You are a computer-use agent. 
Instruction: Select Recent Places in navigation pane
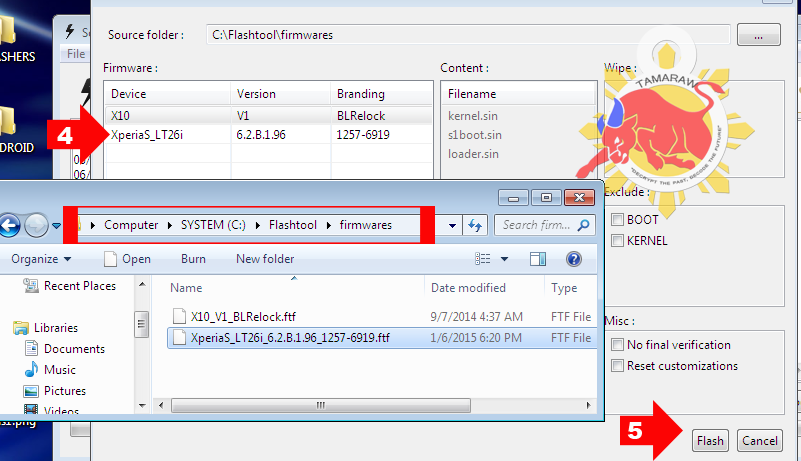tap(70, 286)
